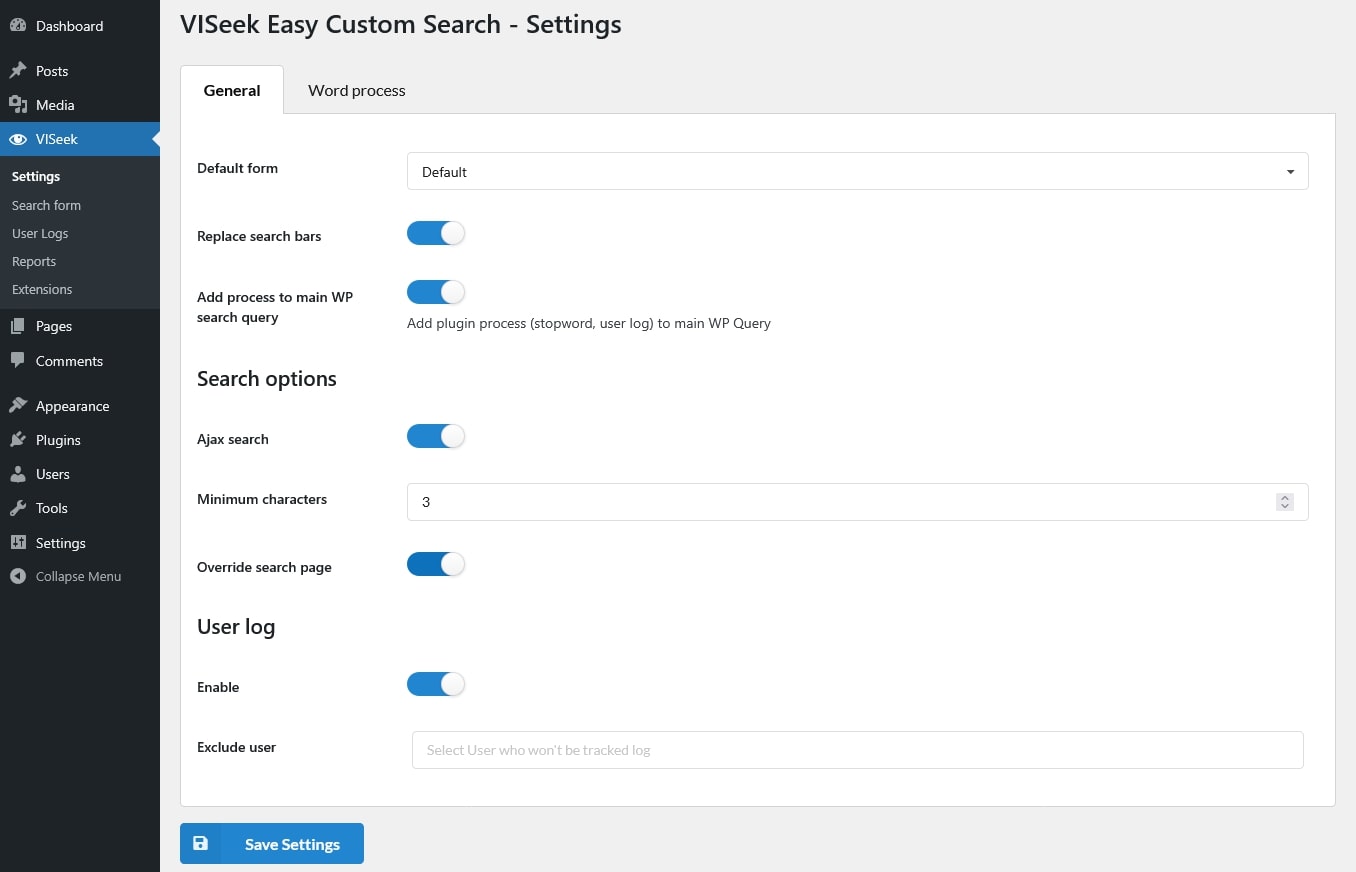This screenshot has height=872, width=1356.
Task: Open the Media library icon
Action: point(18,105)
